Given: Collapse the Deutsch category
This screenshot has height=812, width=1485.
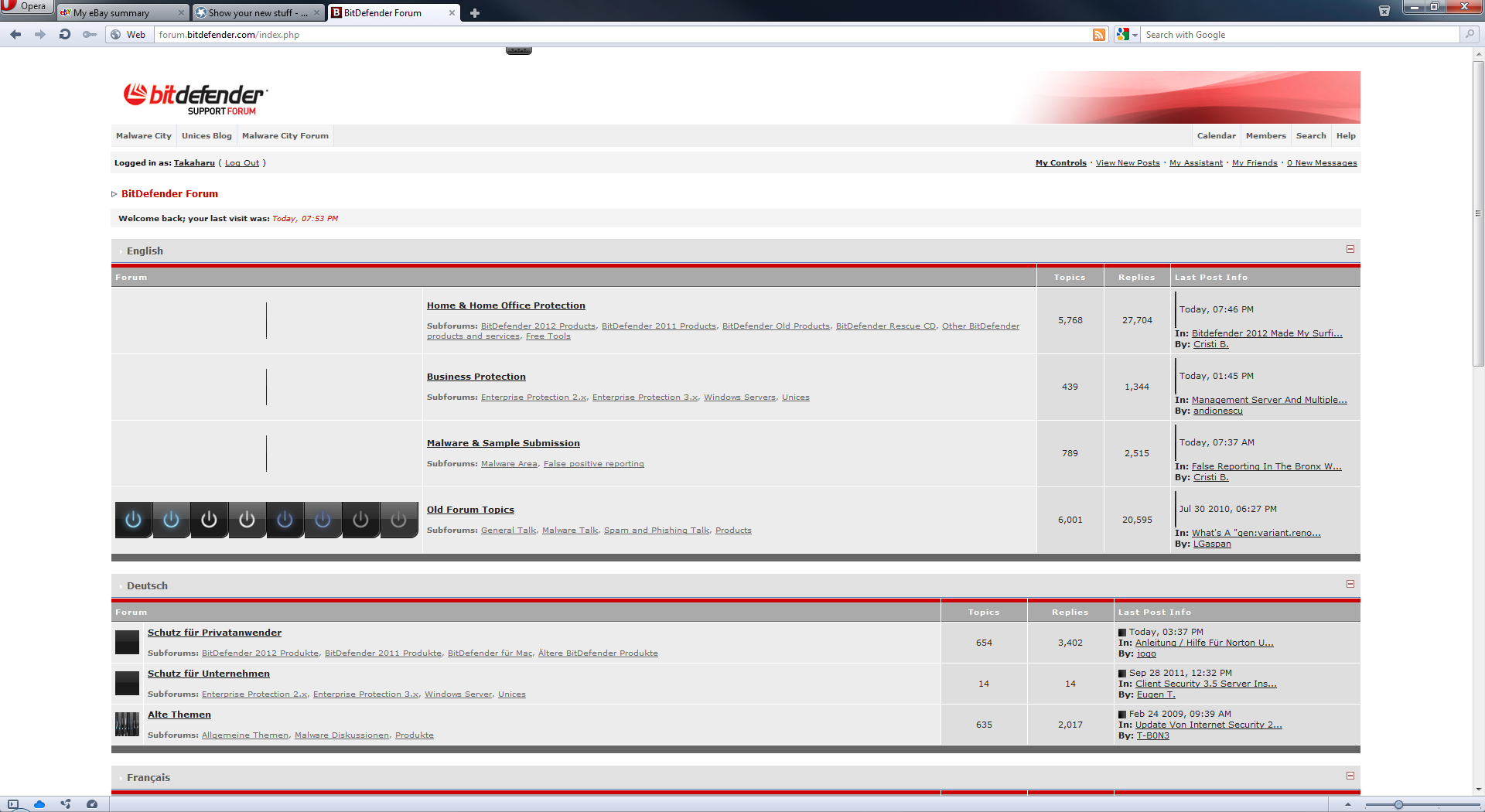Looking at the screenshot, I should [x=1350, y=584].
